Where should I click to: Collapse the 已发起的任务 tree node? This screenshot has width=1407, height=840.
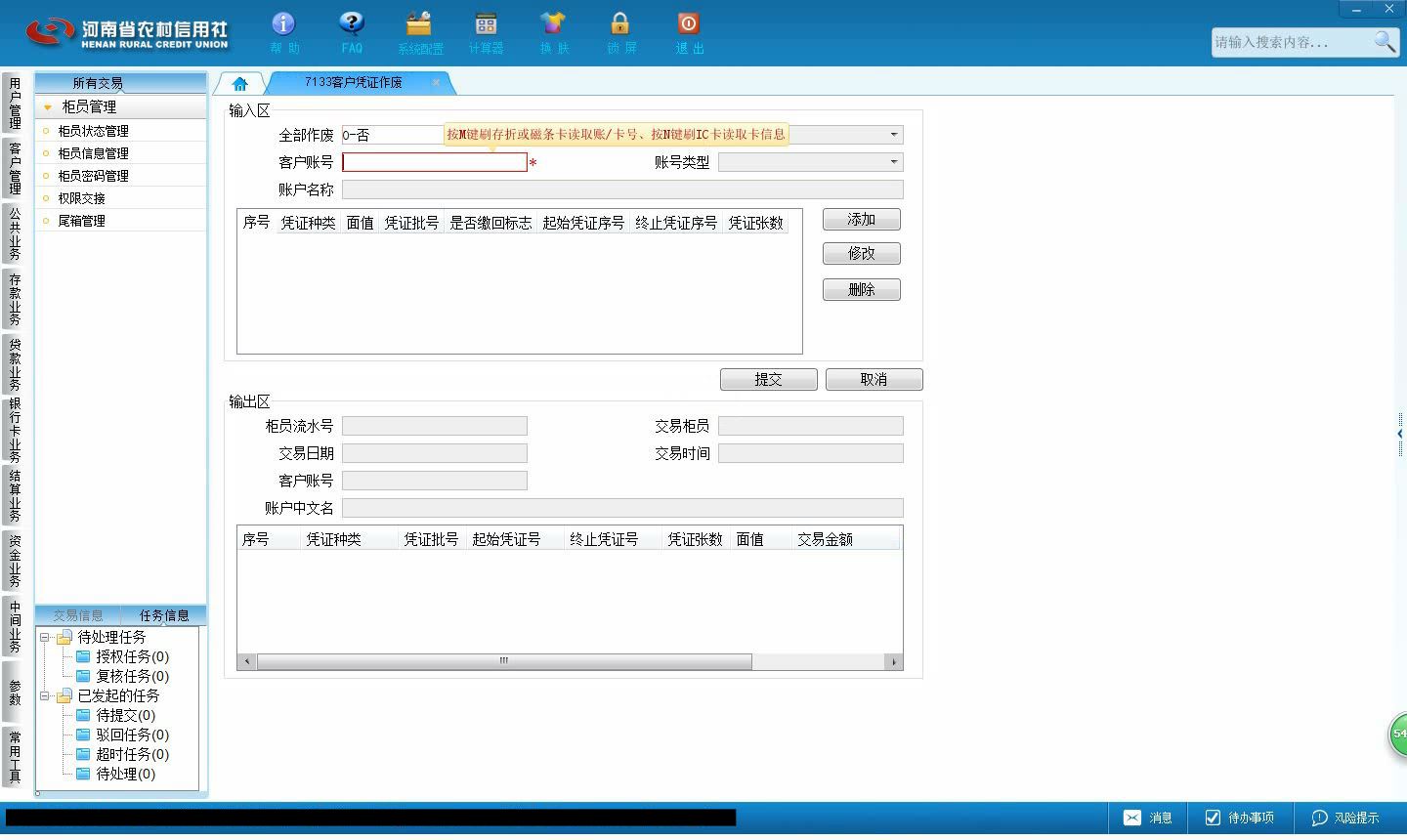tap(44, 696)
